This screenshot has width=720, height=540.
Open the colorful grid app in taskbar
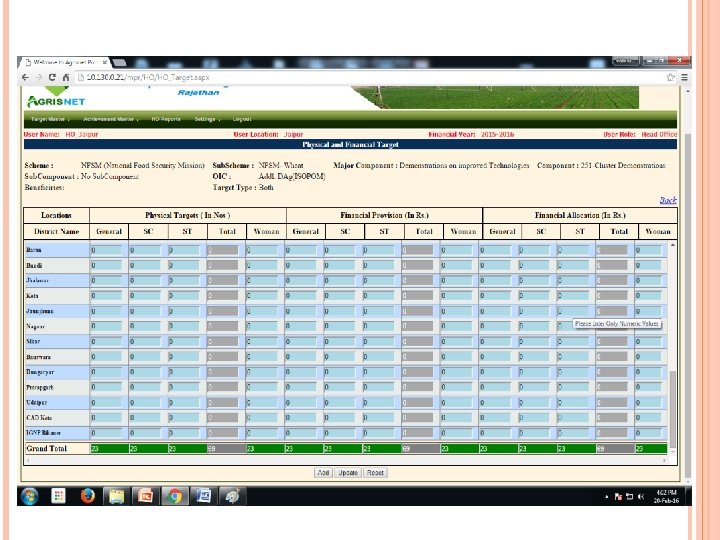click(58, 496)
